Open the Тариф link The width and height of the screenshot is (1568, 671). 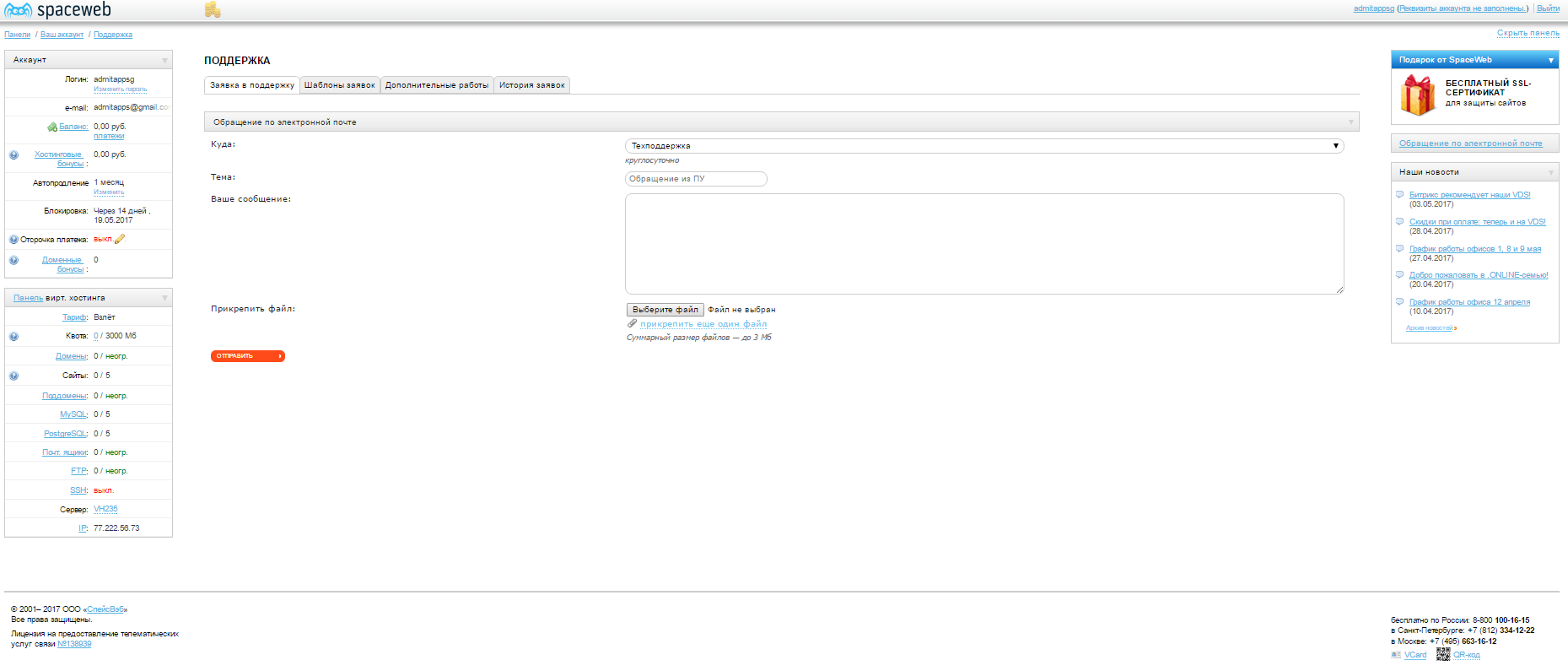tap(75, 317)
